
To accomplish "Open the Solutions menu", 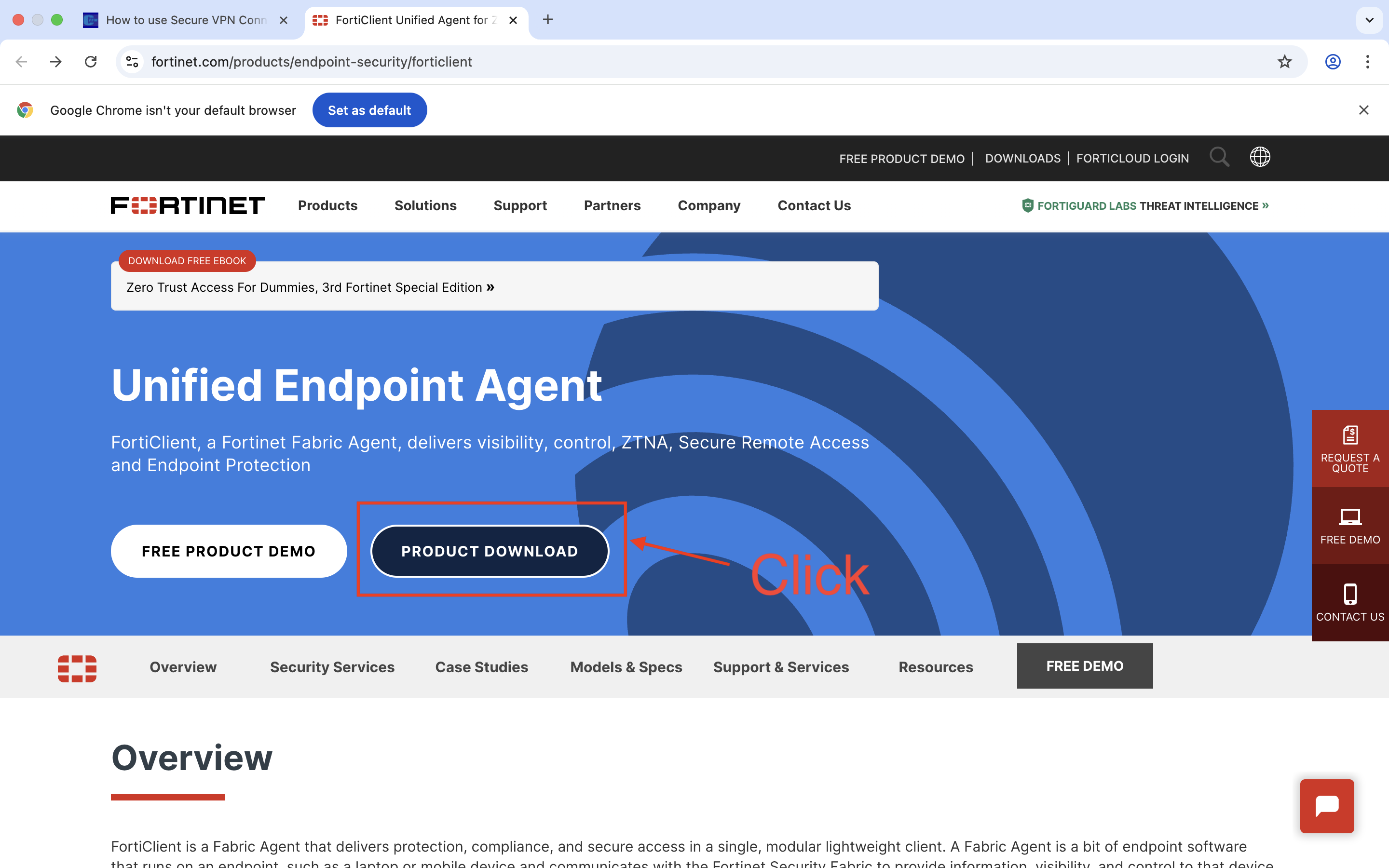I will click(x=425, y=205).
